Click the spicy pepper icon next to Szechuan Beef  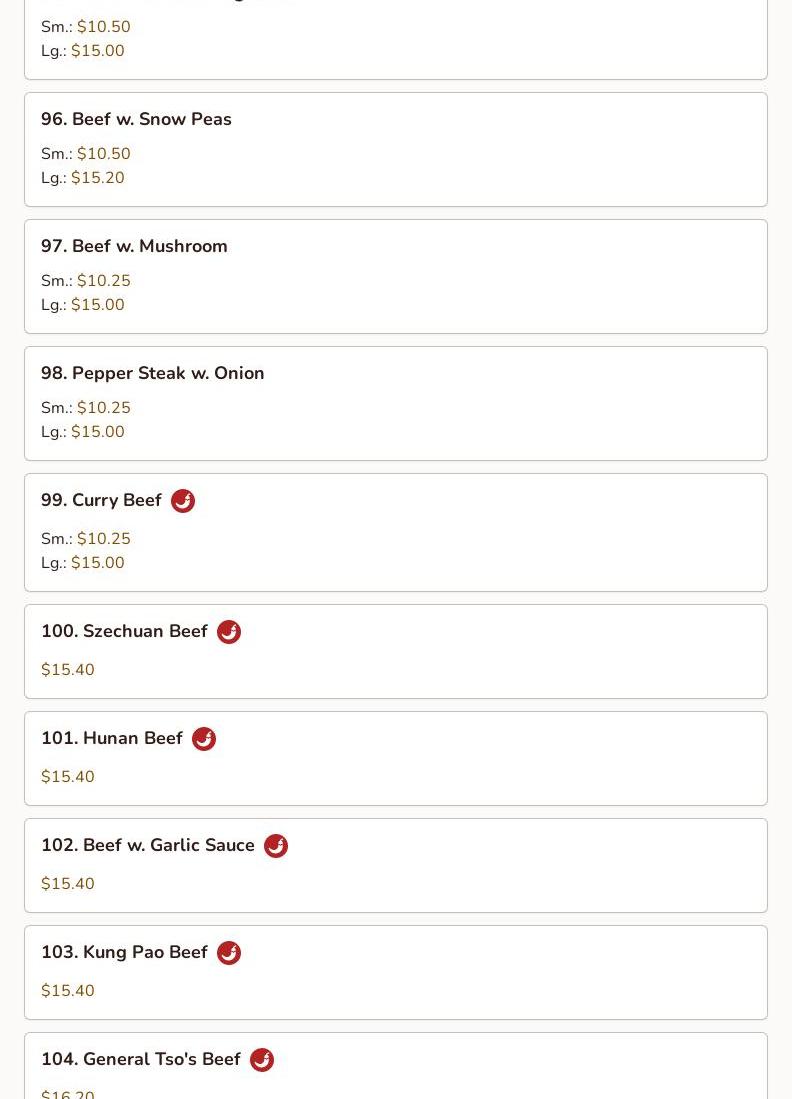click(x=228, y=632)
